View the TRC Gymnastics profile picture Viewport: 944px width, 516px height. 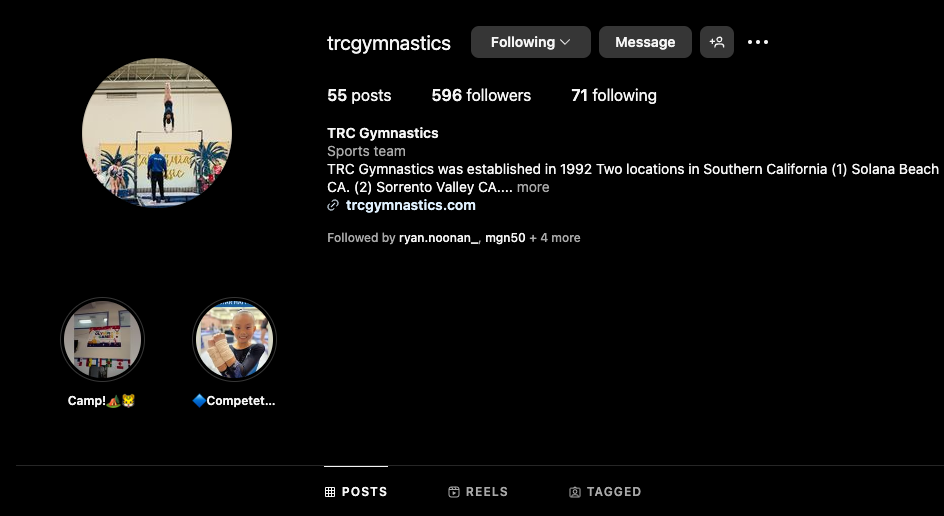[157, 132]
